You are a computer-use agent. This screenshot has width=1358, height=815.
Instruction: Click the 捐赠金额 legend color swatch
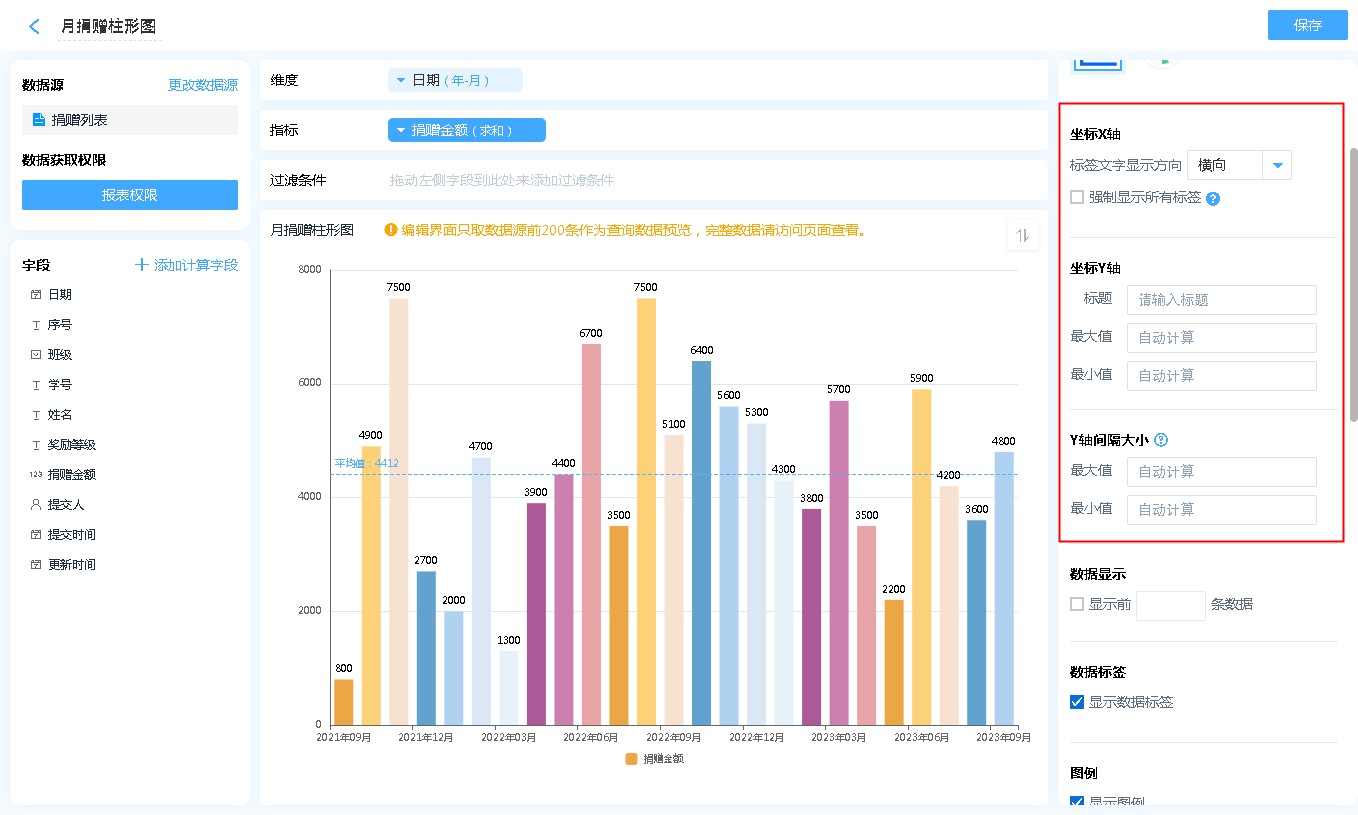[x=631, y=759]
